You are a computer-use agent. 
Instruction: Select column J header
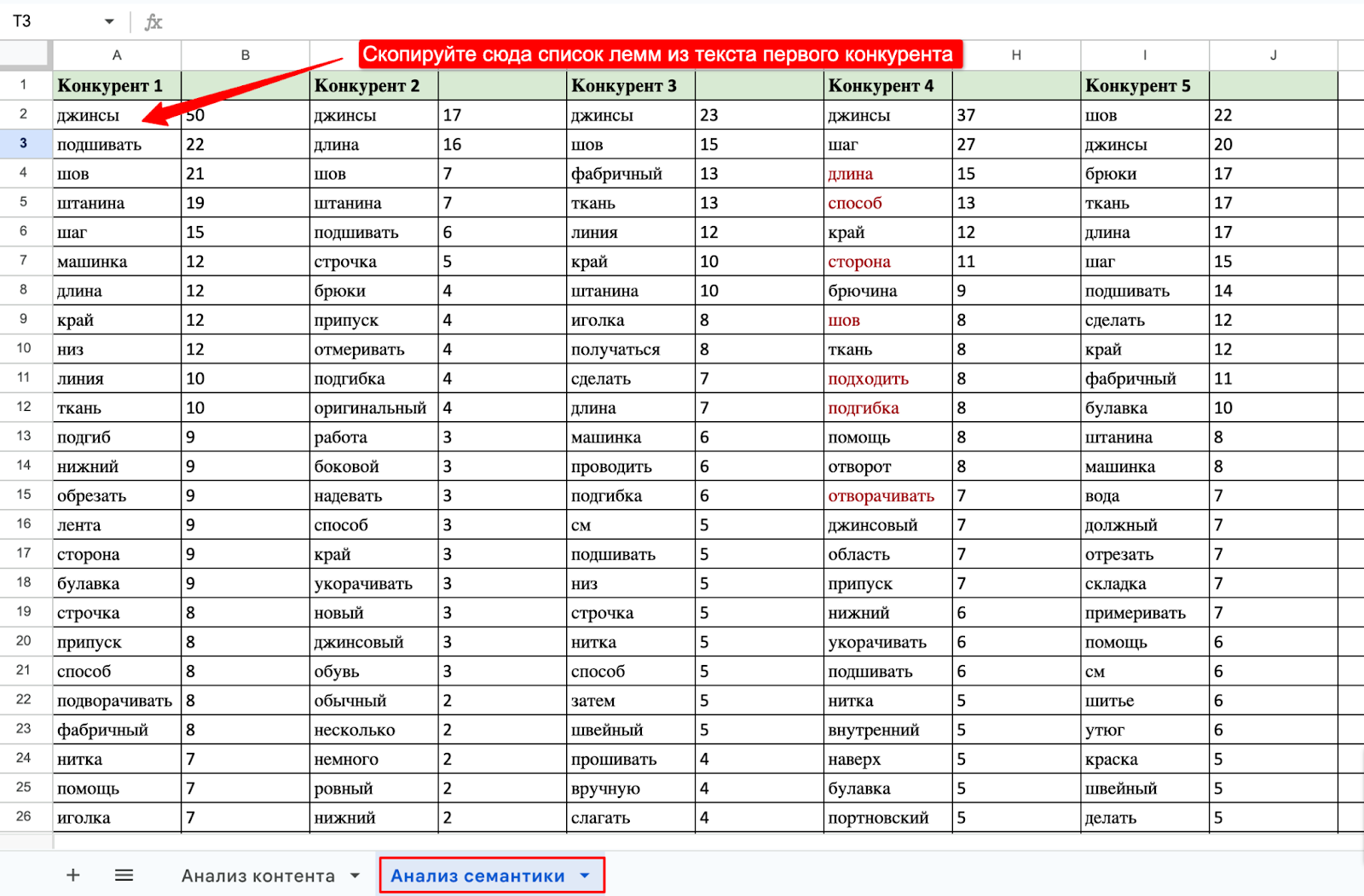pos(1274,55)
